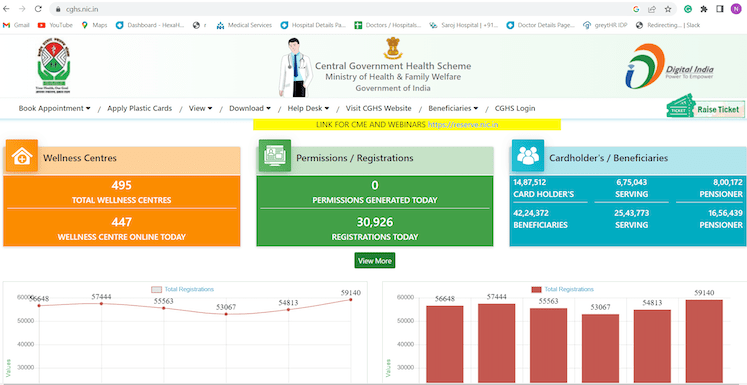Click the 42,24,372 beneficiaries value

tap(531, 213)
